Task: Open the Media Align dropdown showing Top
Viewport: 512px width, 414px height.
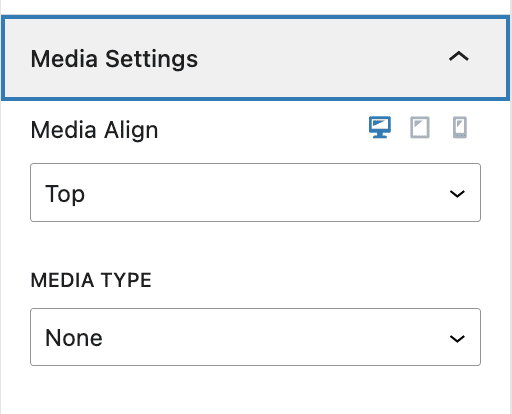Action: coord(255,192)
